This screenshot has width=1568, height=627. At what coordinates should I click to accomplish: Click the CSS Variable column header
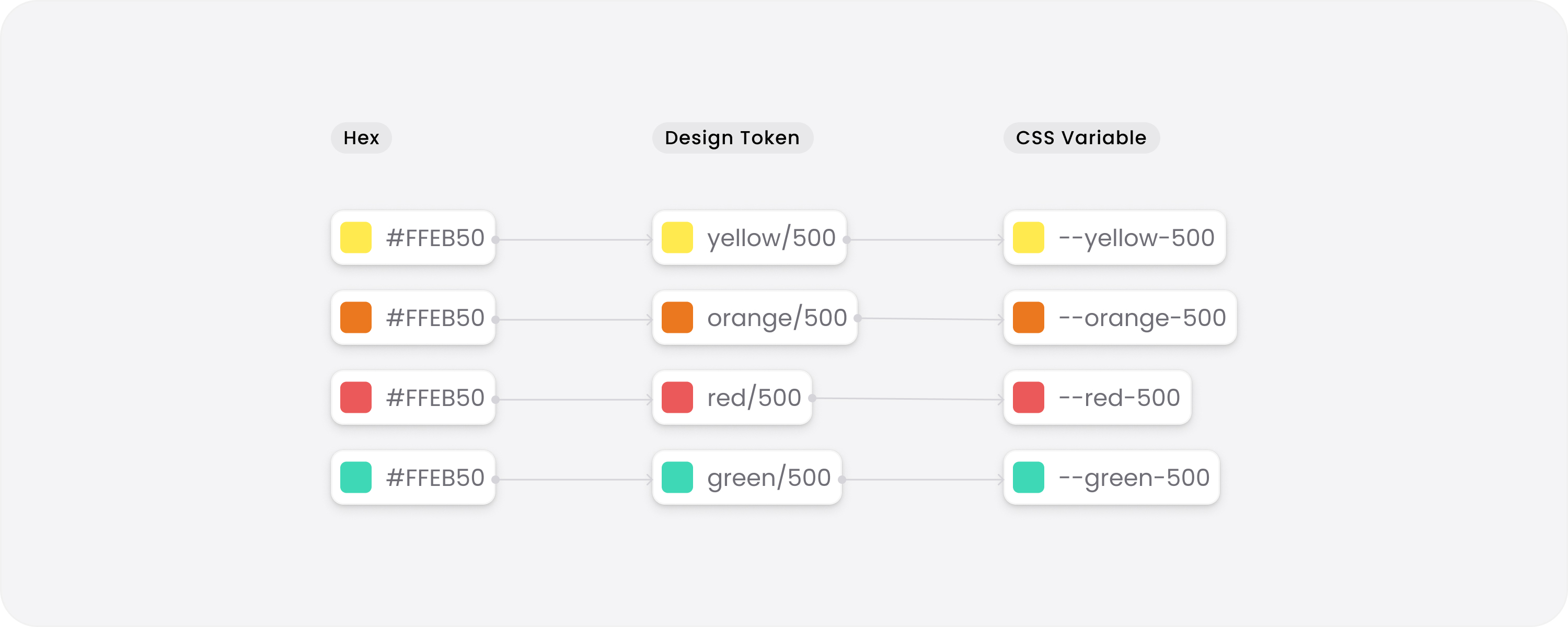(1081, 137)
